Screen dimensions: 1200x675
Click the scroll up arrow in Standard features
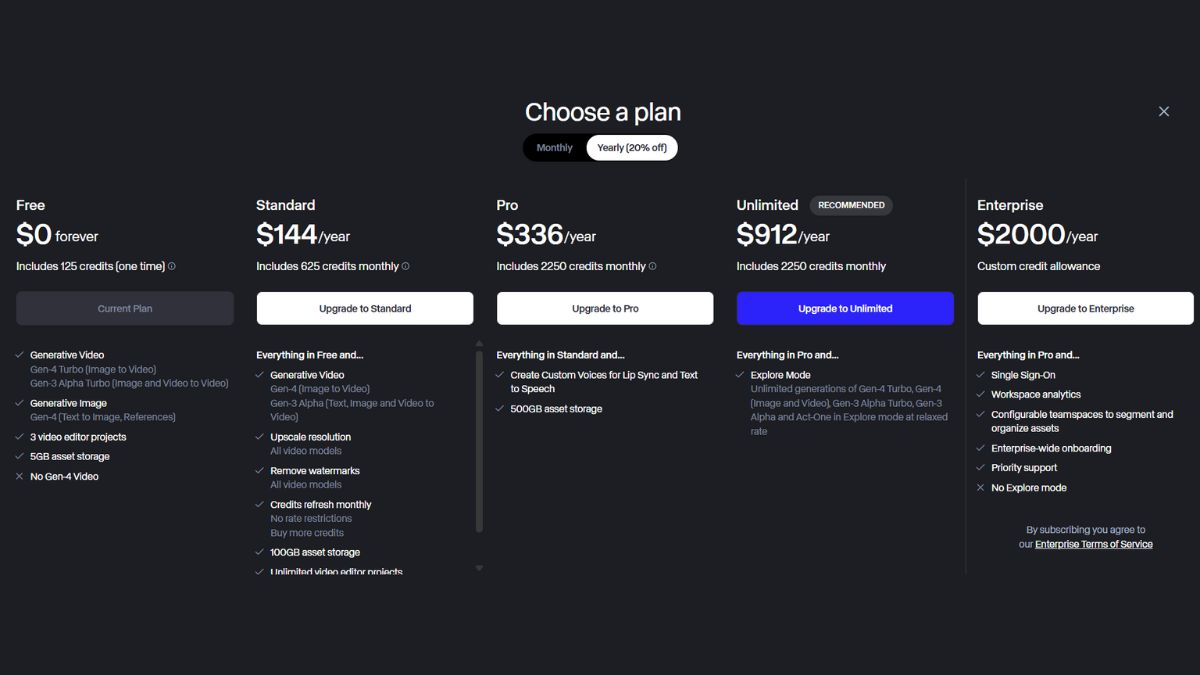(479, 343)
